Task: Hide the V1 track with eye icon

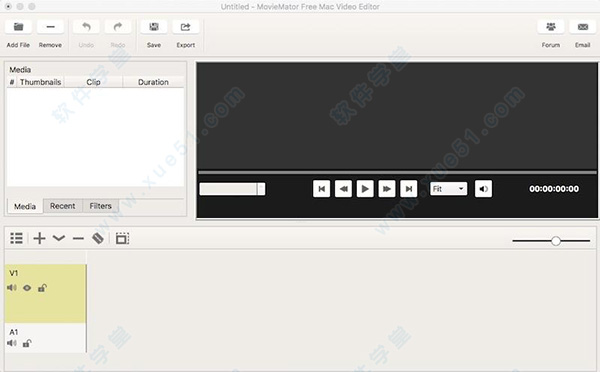Action: [27, 288]
